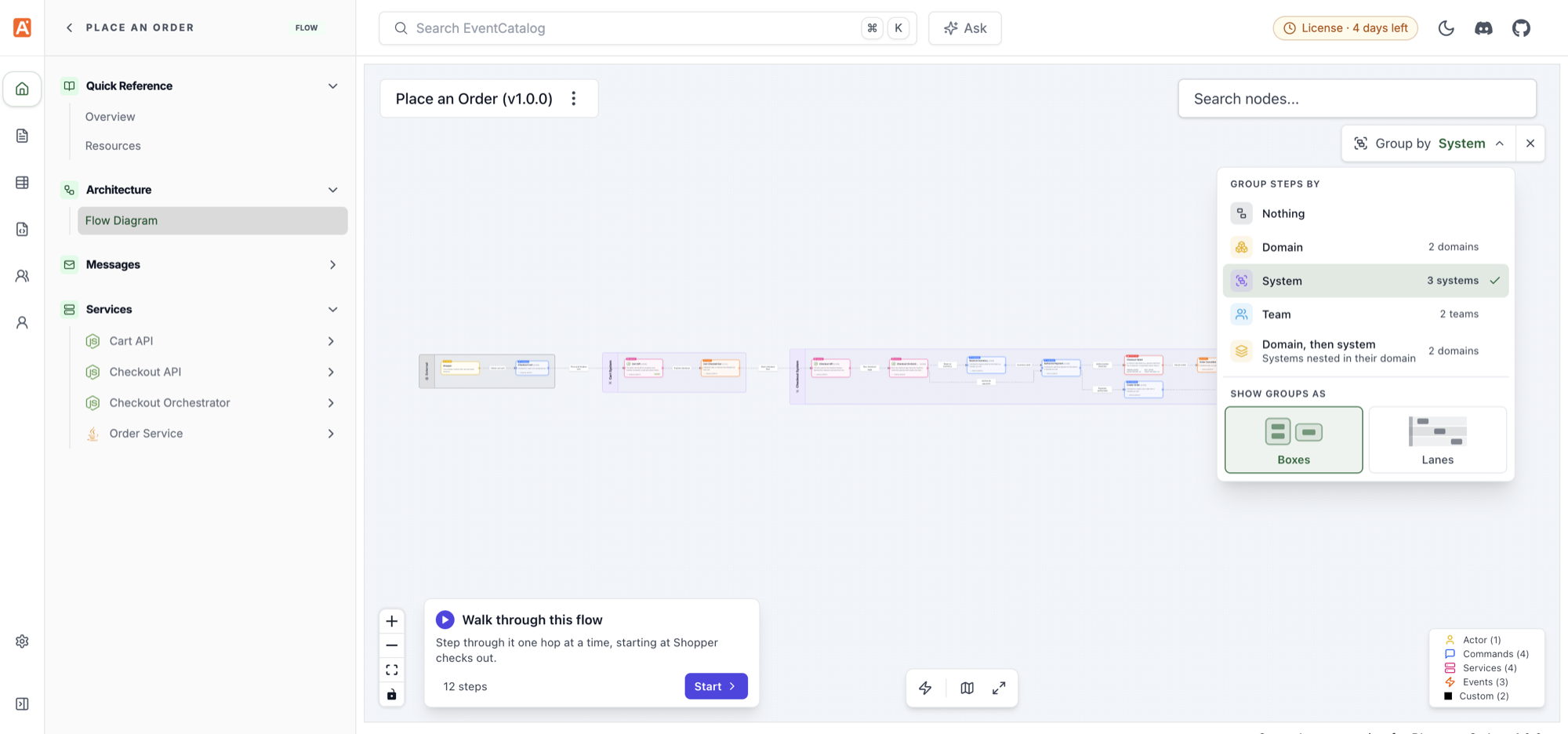Click the License 4 days left badge
The width and height of the screenshot is (1568, 734).
tap(1345, 28)
